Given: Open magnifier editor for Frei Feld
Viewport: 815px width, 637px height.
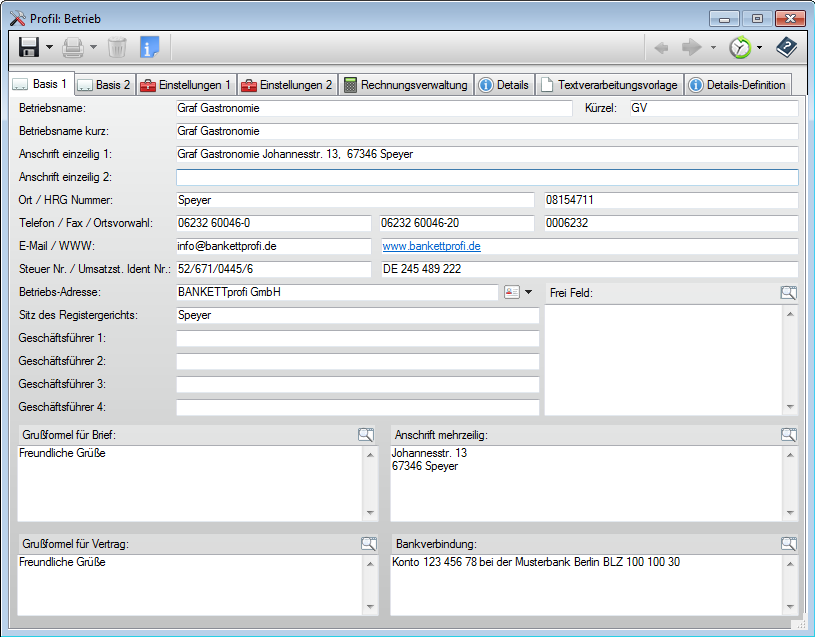Looking at the screenshot, I should tap(789, 292).
